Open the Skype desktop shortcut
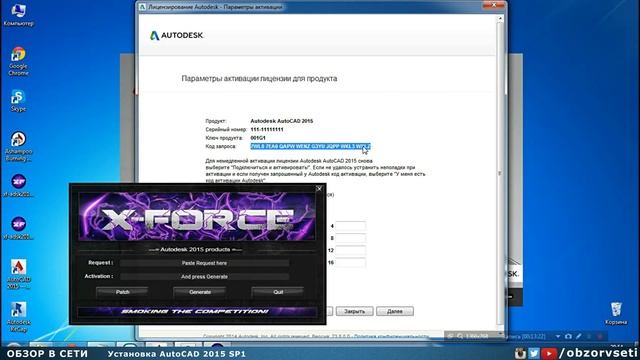 [18, 100]
